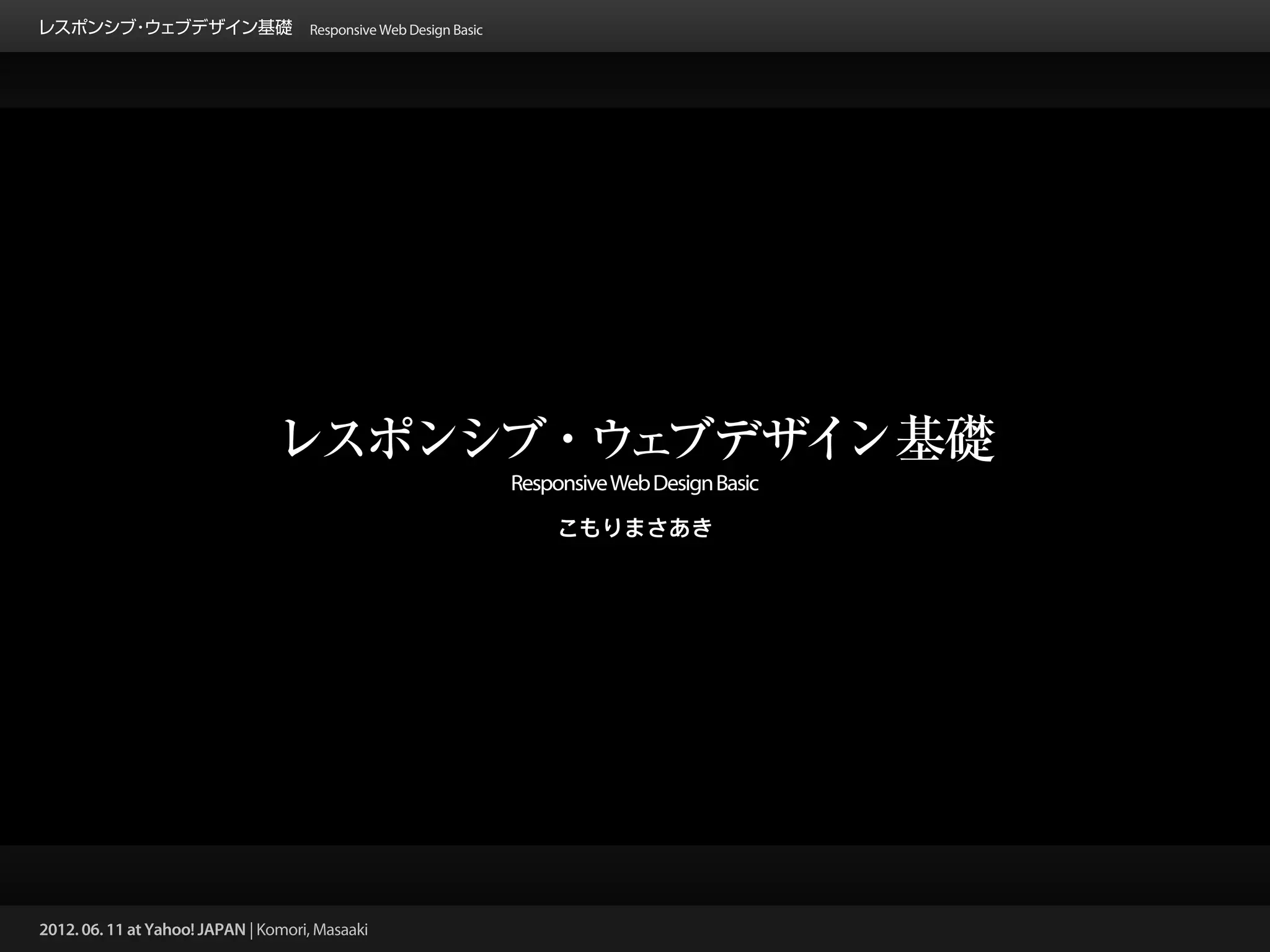Image resolution: width=1270 pixels, height=952 pixels.
Task: Click the vertical bar separator in footer
Action: click(x=251, y=930)
